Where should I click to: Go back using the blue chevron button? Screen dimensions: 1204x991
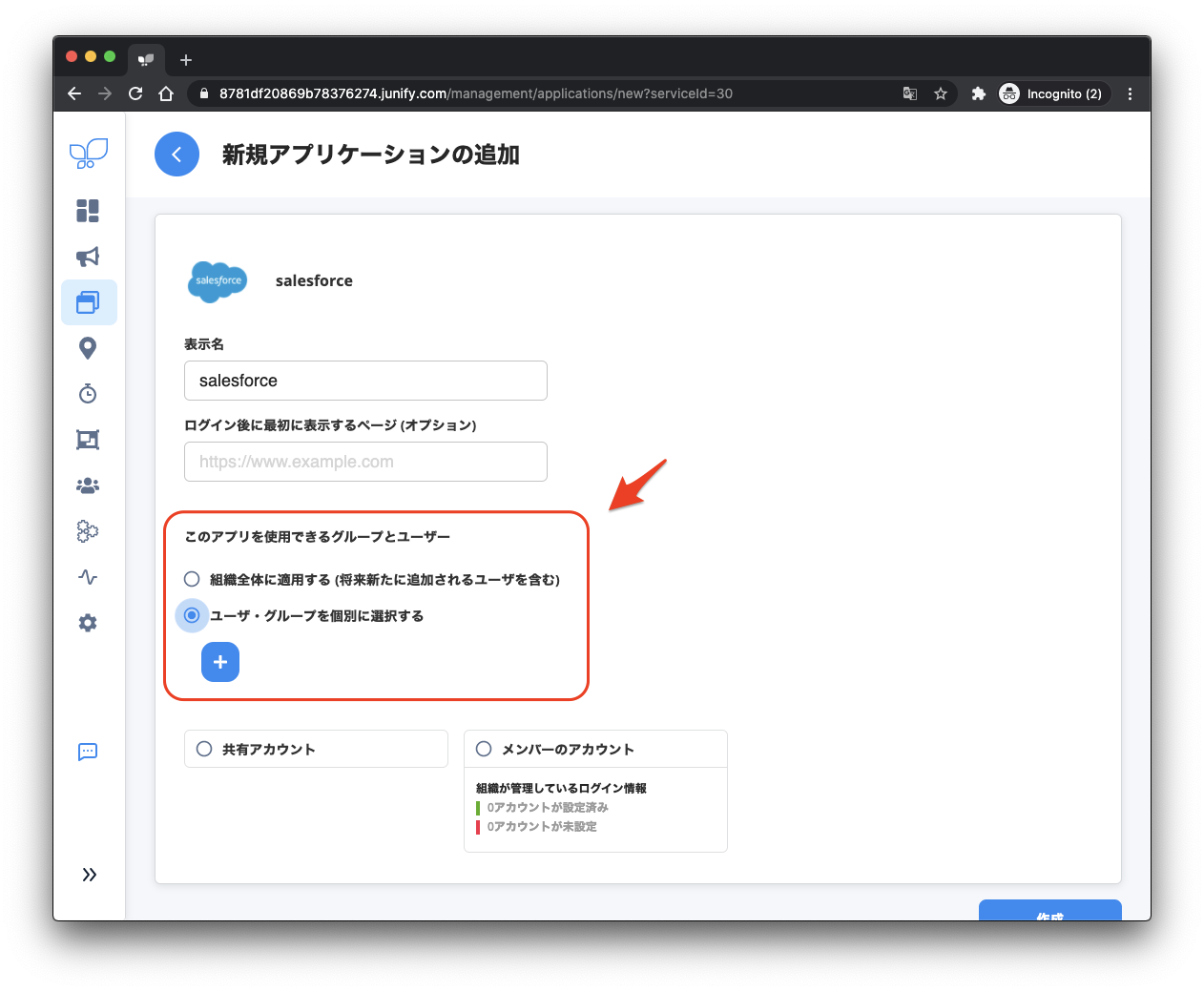[176, 155]
